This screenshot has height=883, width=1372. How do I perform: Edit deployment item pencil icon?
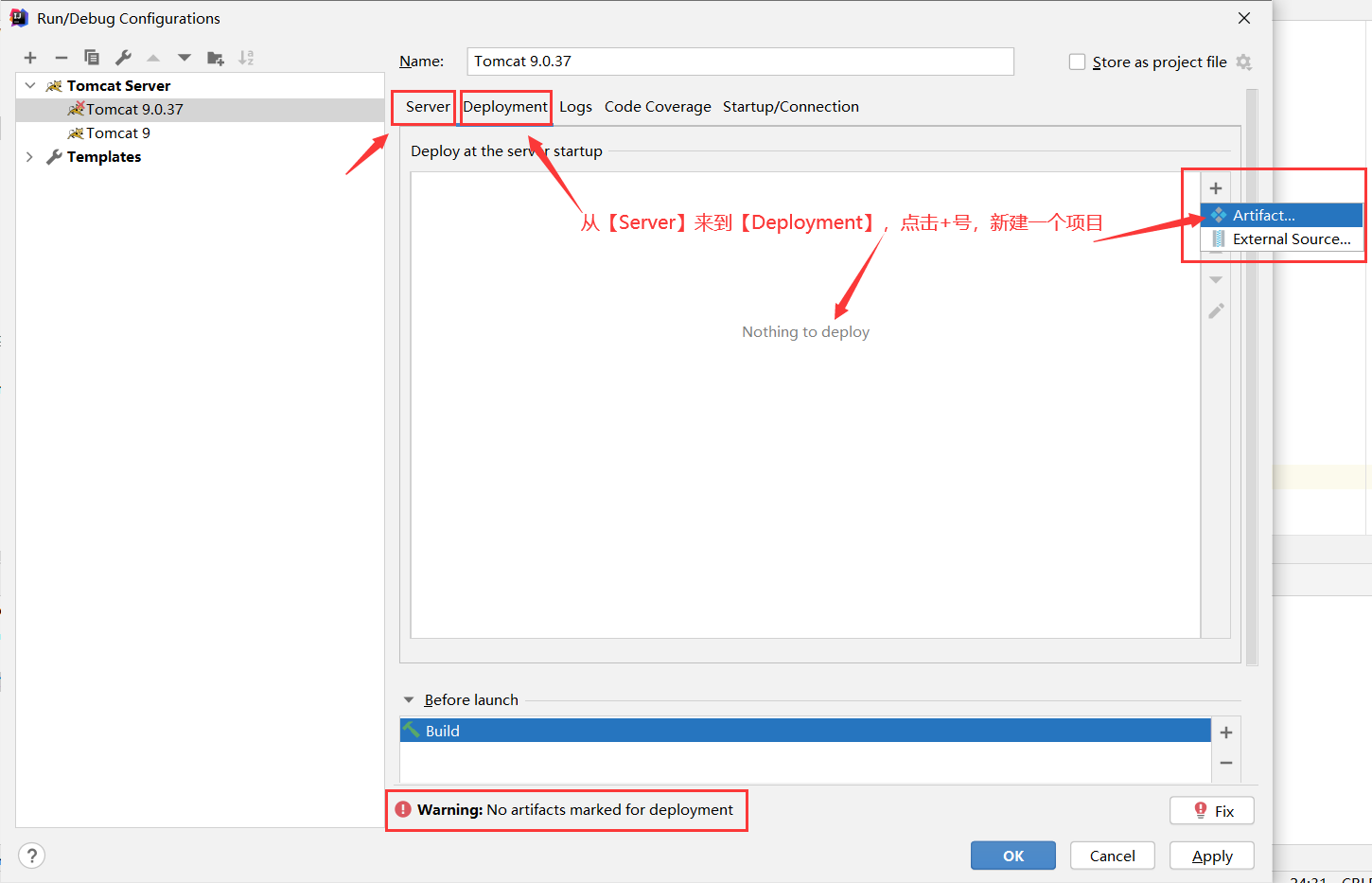click(x=1216, y=311)
